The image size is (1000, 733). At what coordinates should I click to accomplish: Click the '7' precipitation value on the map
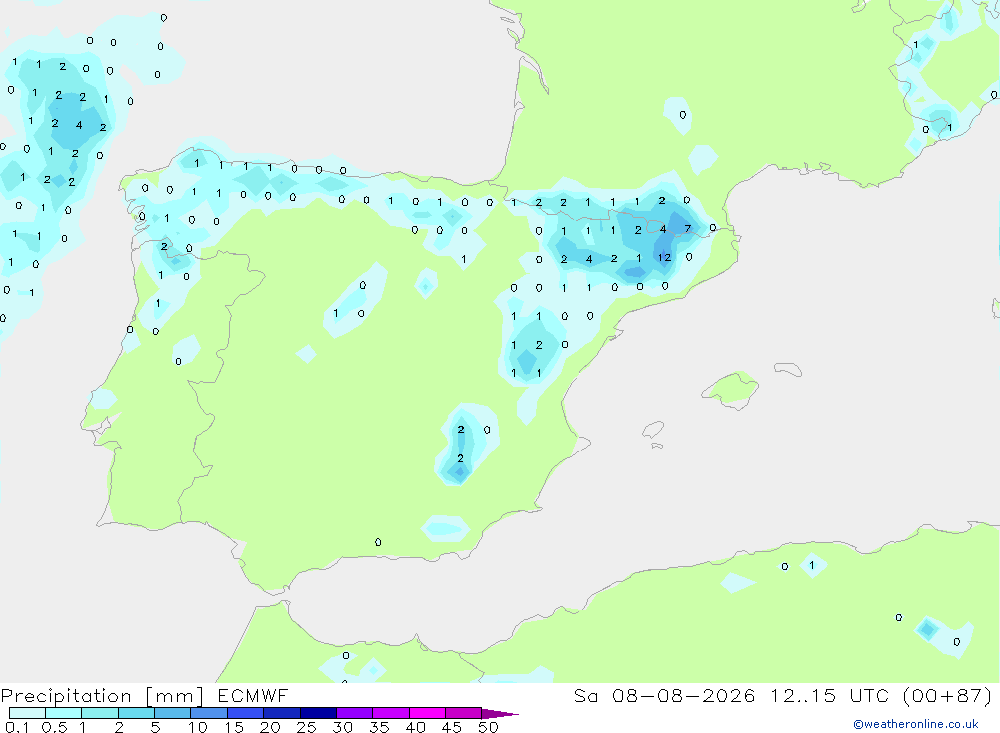point(688,228)
